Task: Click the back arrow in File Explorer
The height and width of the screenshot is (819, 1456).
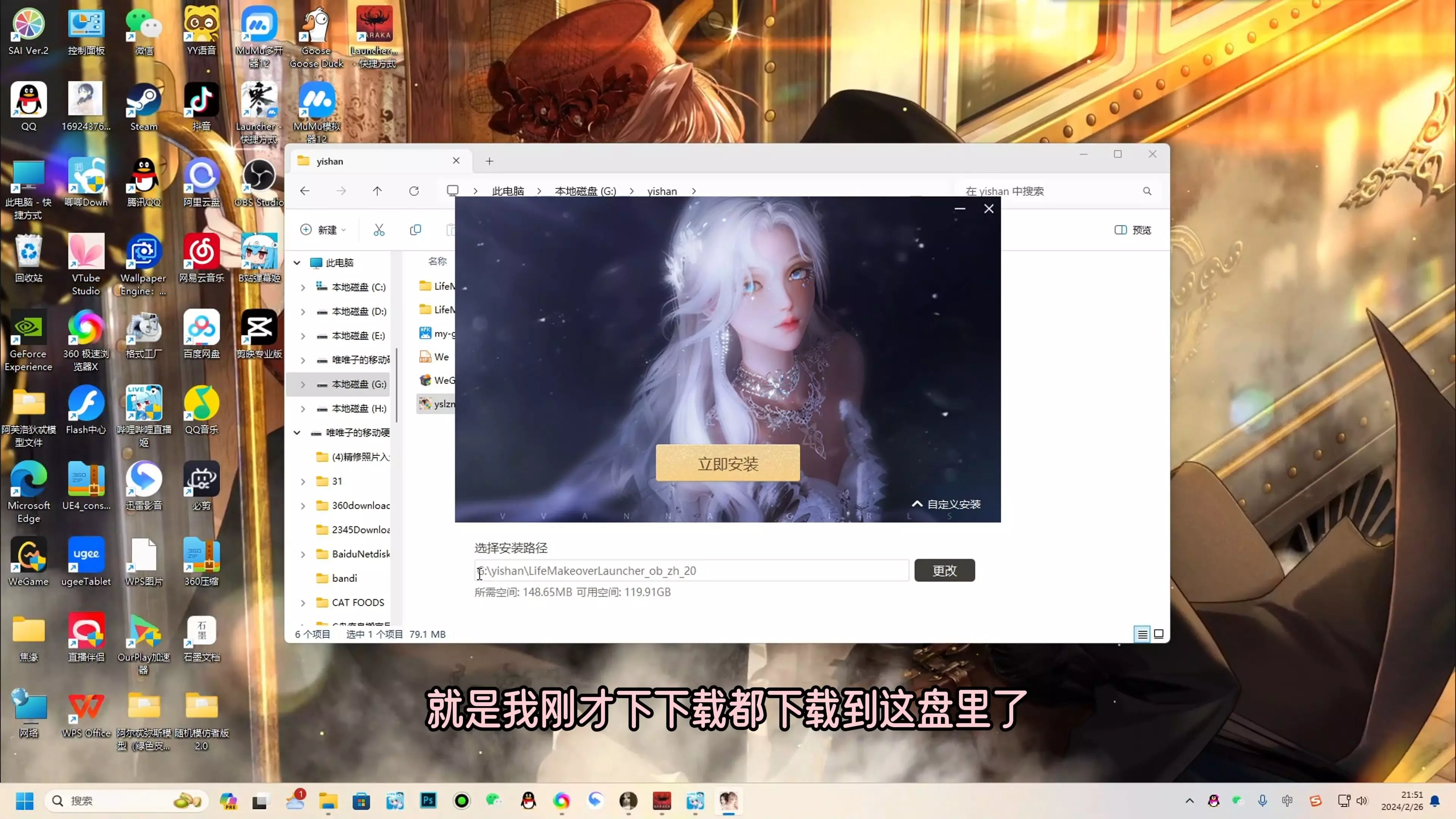Action: coord(304,191)
